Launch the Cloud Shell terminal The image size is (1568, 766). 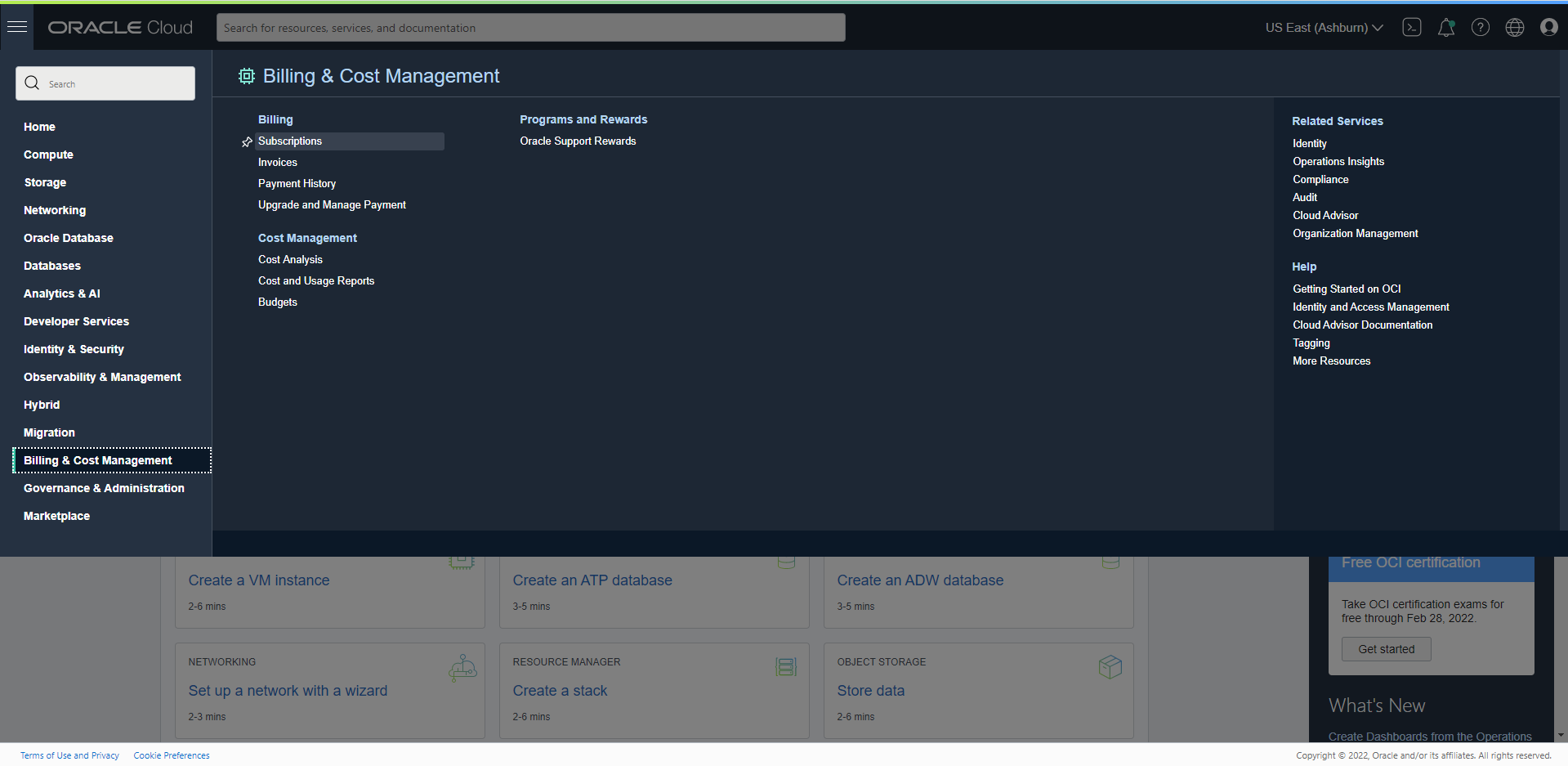[1412, 27]
